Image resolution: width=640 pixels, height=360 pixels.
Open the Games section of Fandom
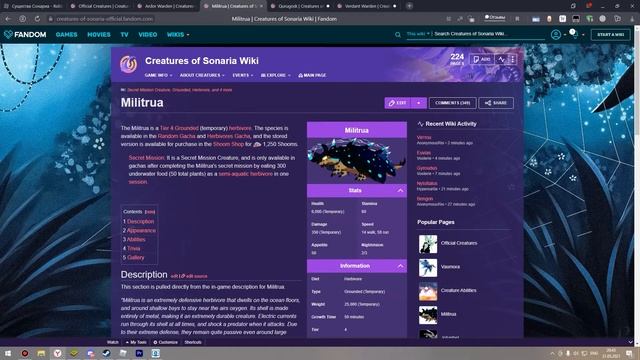67,35
